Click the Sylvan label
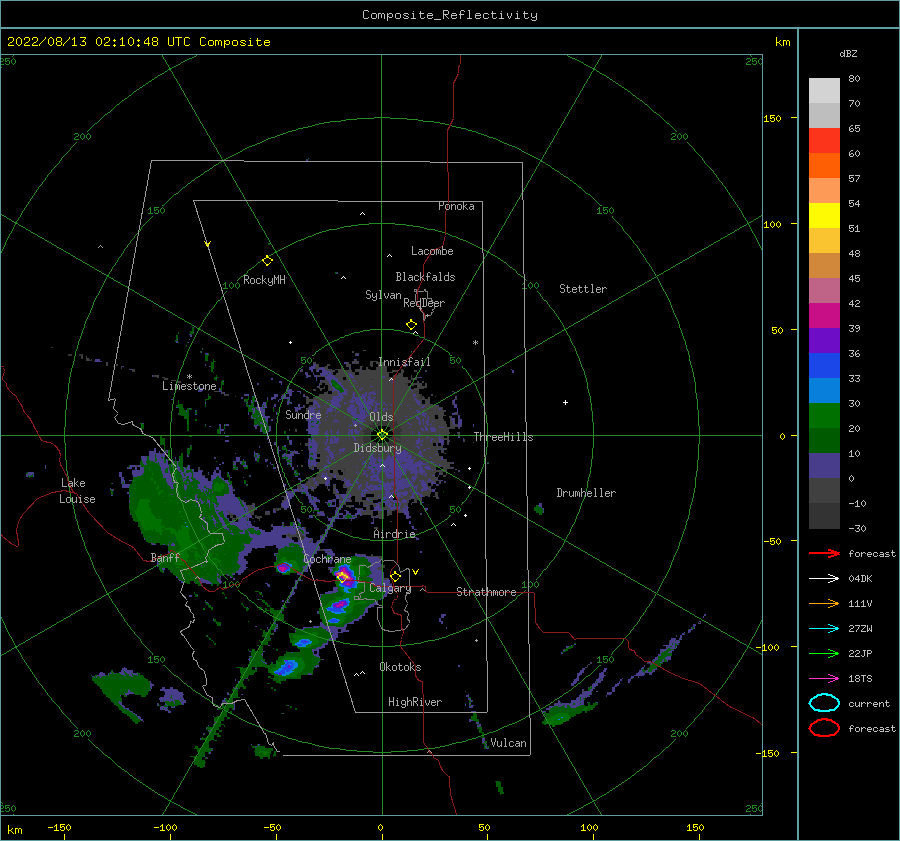 383,295
